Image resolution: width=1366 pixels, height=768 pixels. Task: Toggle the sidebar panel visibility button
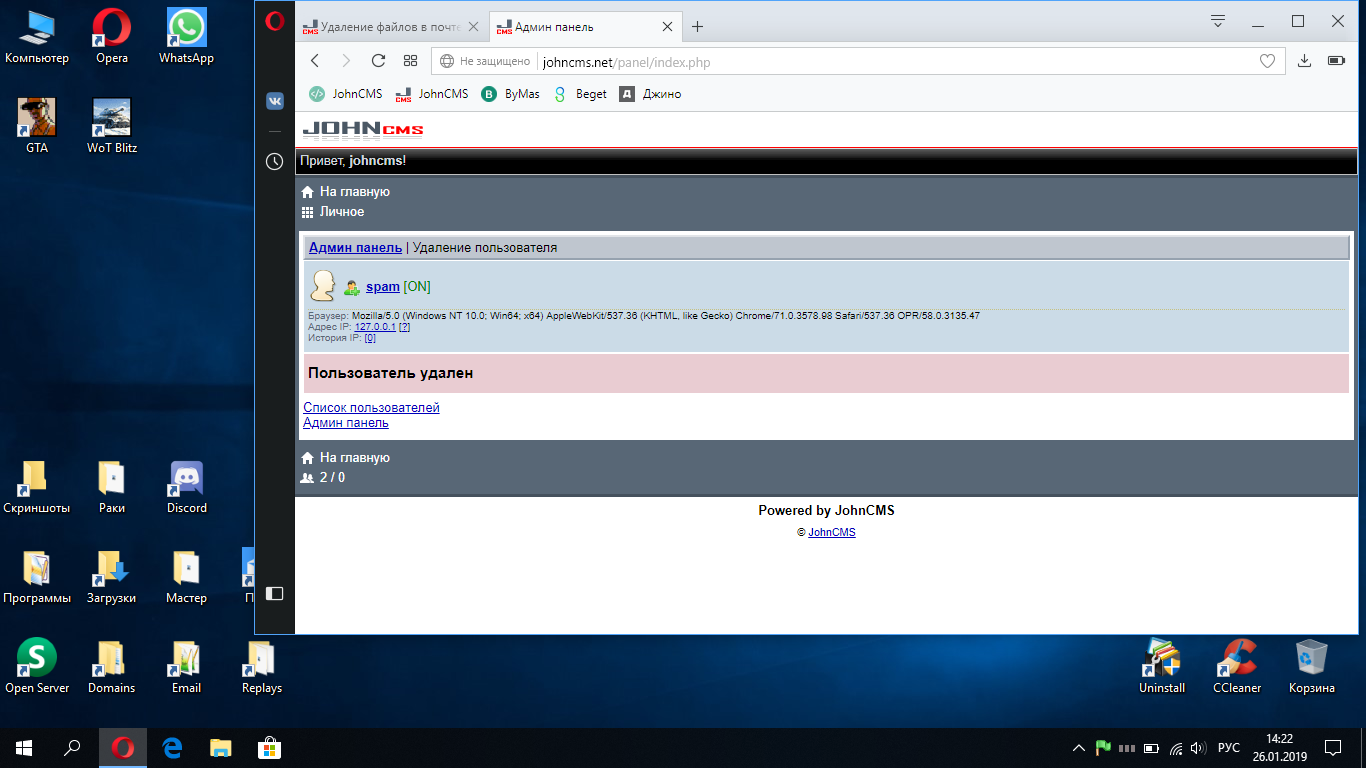coord(275,593)
